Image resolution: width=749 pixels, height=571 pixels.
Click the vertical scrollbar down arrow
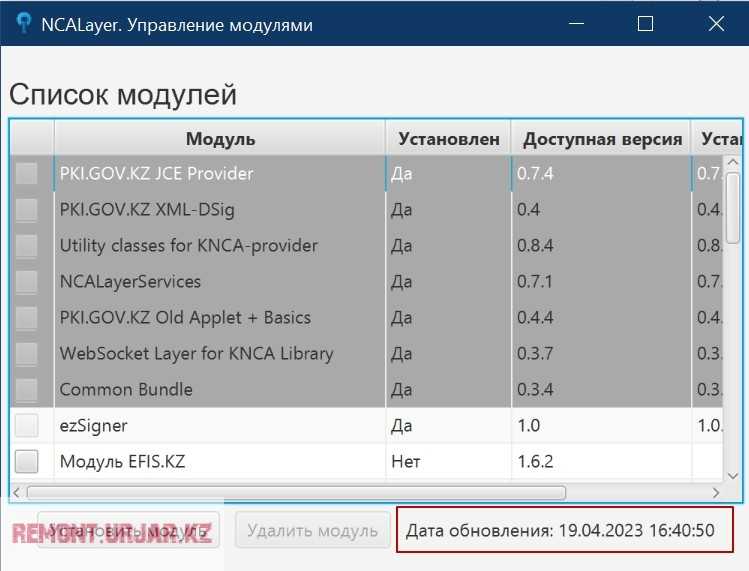[x=733, y=475]
